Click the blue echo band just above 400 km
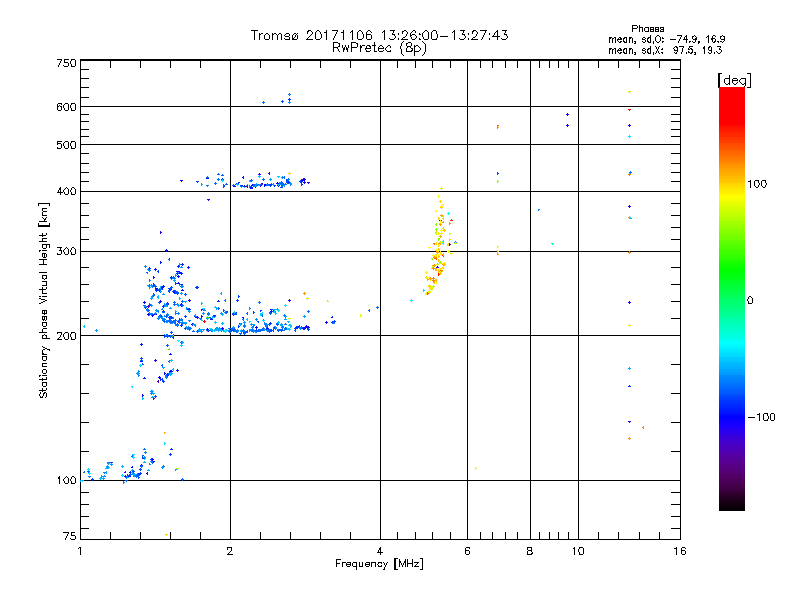This screenshot has width=800, height=600. click(x=247, y=181)
